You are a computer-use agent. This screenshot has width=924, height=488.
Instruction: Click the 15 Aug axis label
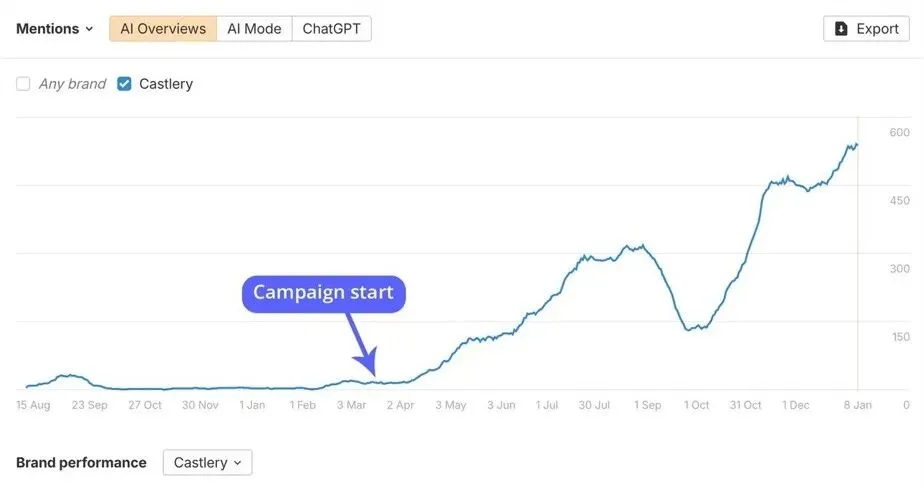tap(33, 405)
